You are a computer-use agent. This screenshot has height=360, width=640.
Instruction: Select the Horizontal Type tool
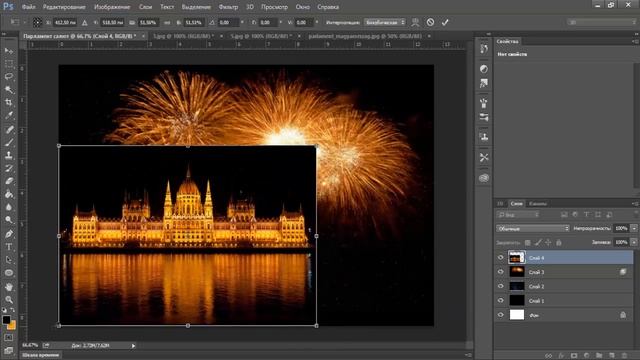point(9,247)
